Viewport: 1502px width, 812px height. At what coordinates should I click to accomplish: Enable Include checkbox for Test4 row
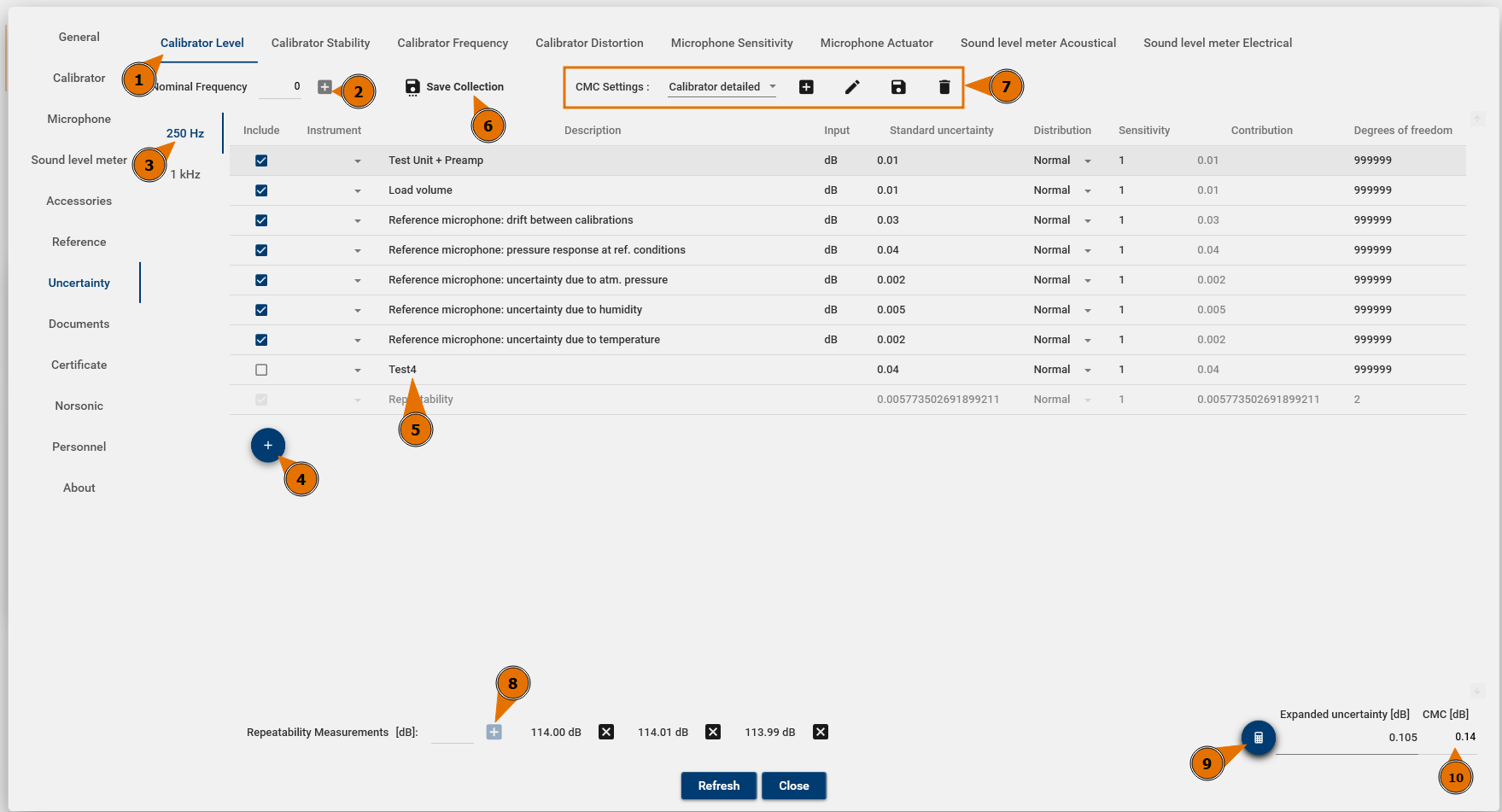click(x=261, y=370)
